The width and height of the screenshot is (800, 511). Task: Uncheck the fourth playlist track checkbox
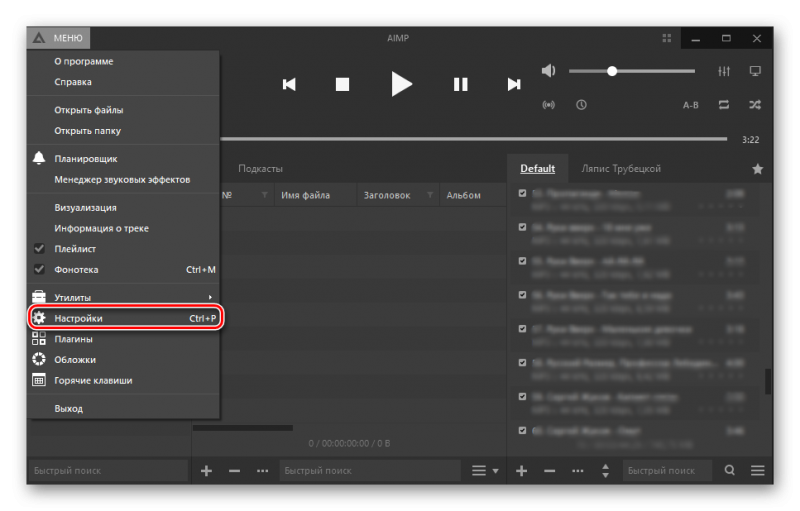coord(522,295)
